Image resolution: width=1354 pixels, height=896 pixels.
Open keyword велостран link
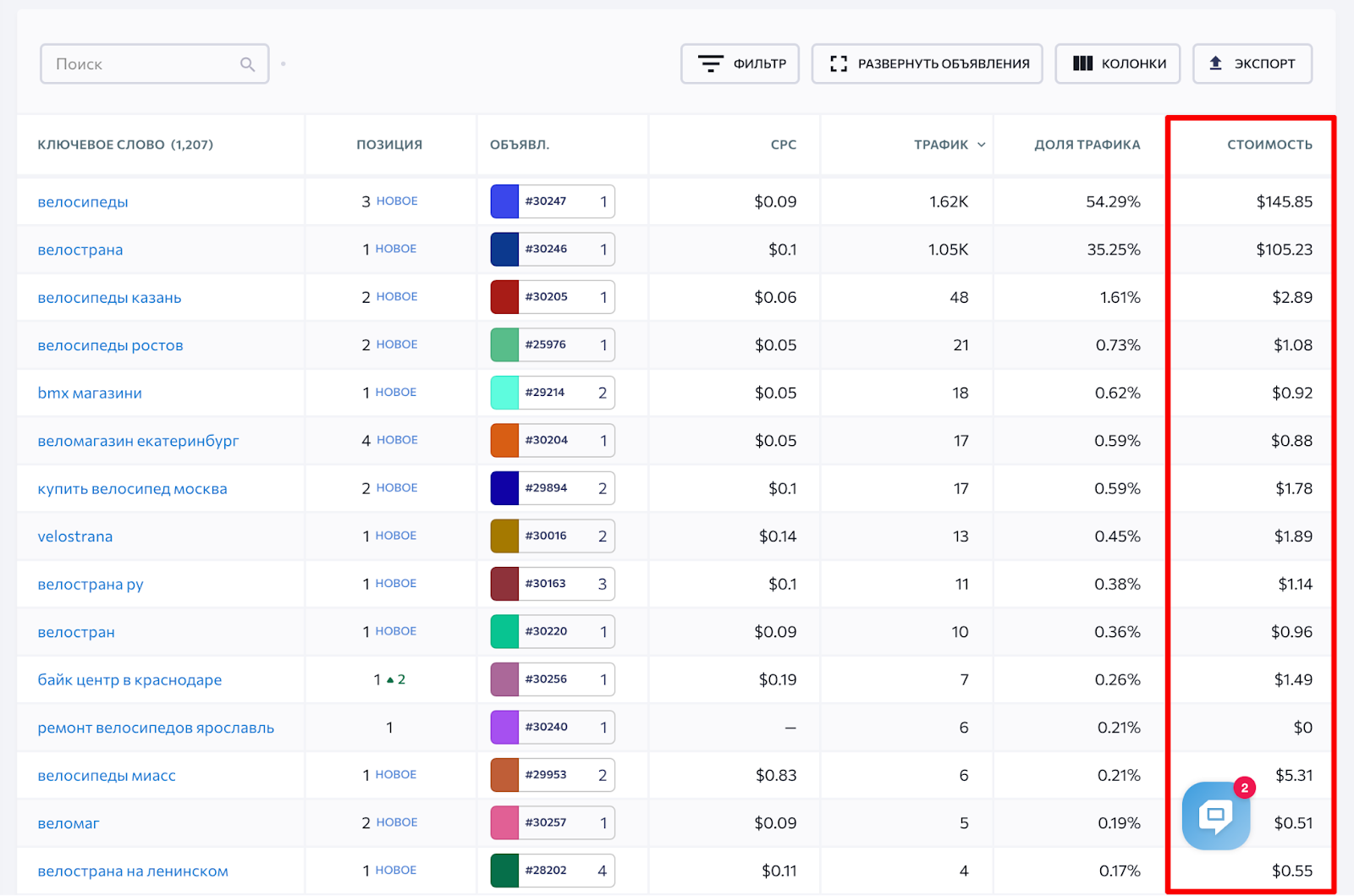(76, 632)
